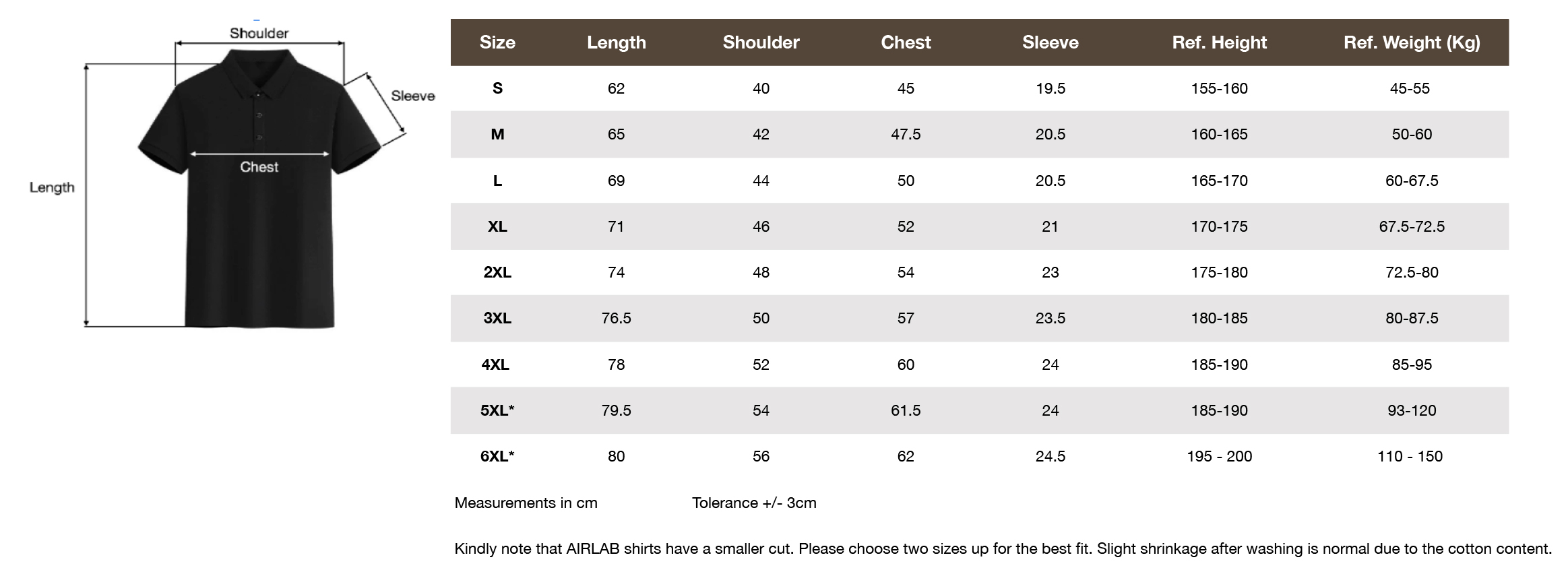The height and width of the screenshot is (572, 1568).
Task: Click the XL size row label
Action: tap(497, 226)
